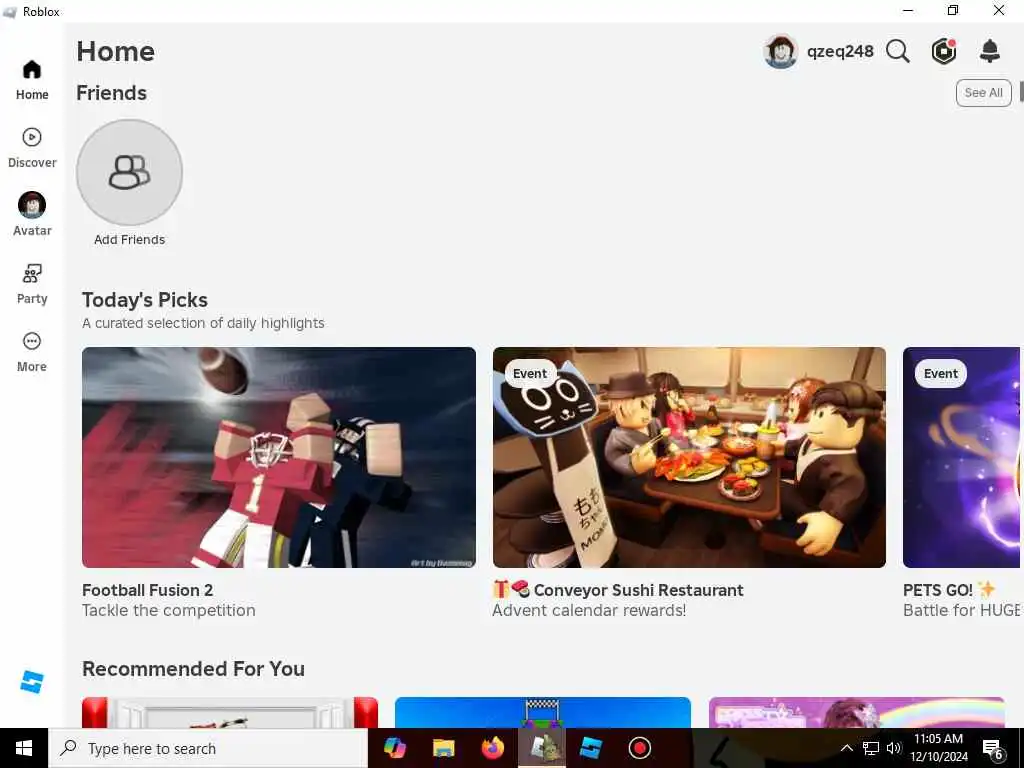Open the Windows action center notifications

(993, 749)
